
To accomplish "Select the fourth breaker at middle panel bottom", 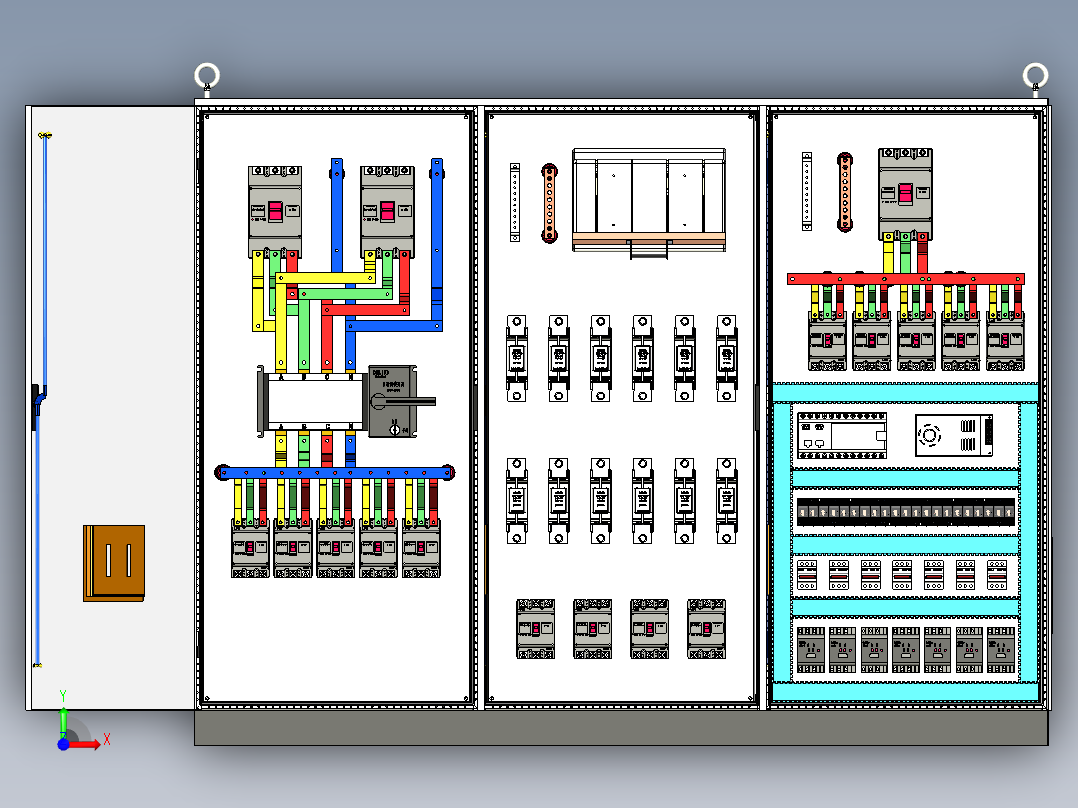I will [707, 629].
